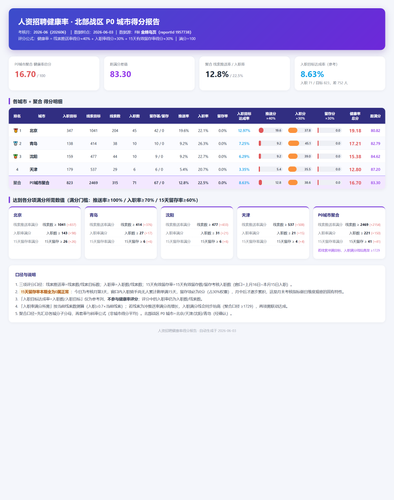Click the 12.8% aggregate rate value
This screenshot has width=394, height=500.
point(217,74)
